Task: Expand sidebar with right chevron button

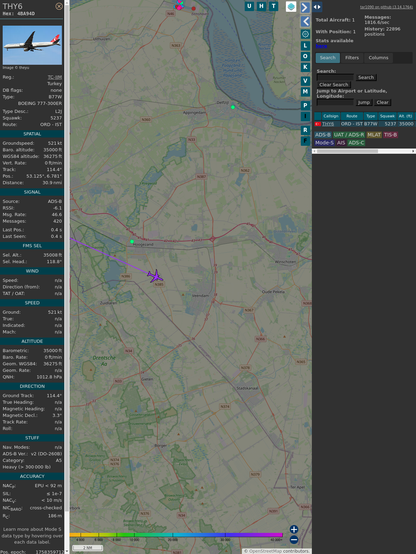Action: click(305, 7)
